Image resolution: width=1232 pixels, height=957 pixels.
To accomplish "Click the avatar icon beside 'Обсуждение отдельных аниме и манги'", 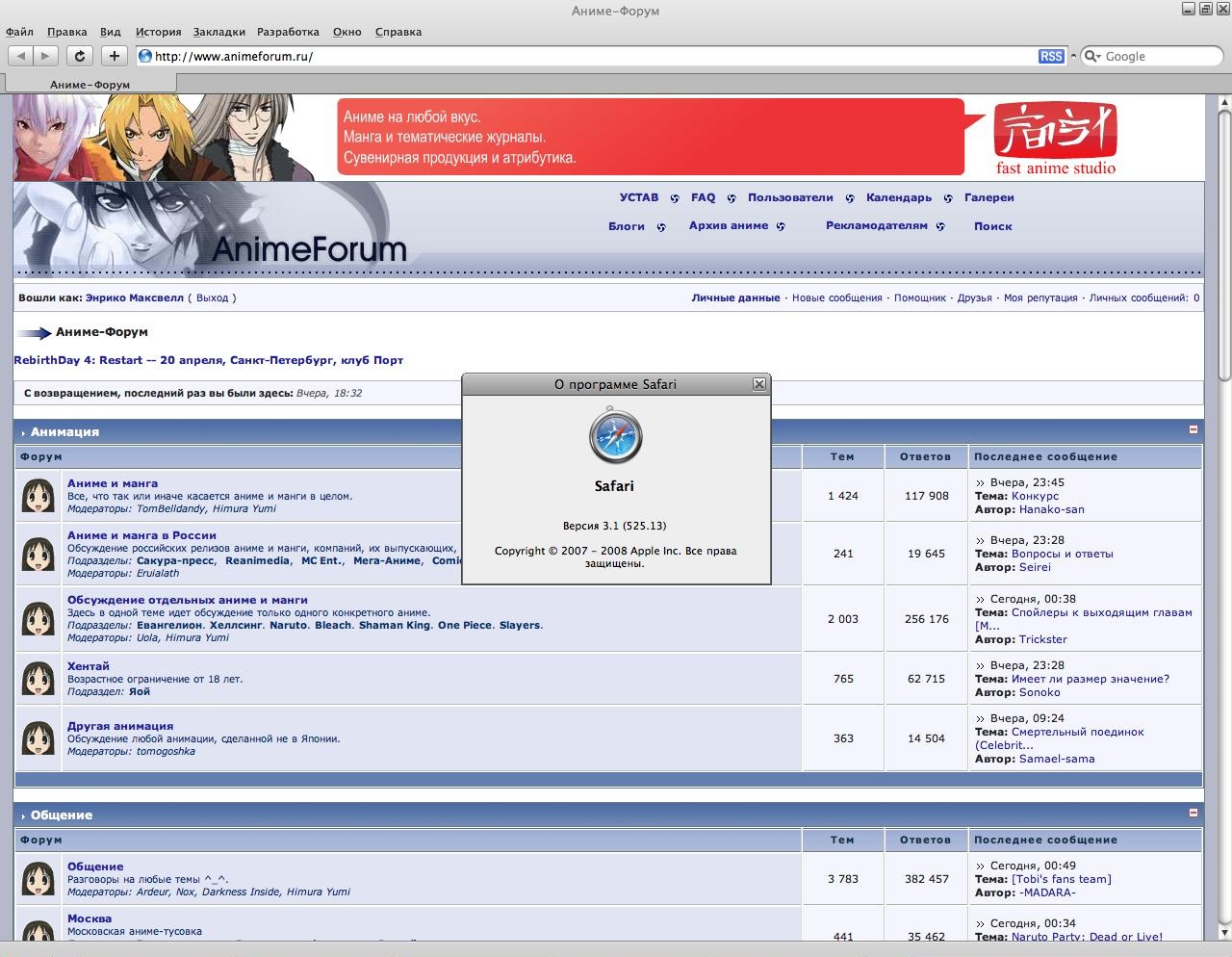I will [38, 620].
